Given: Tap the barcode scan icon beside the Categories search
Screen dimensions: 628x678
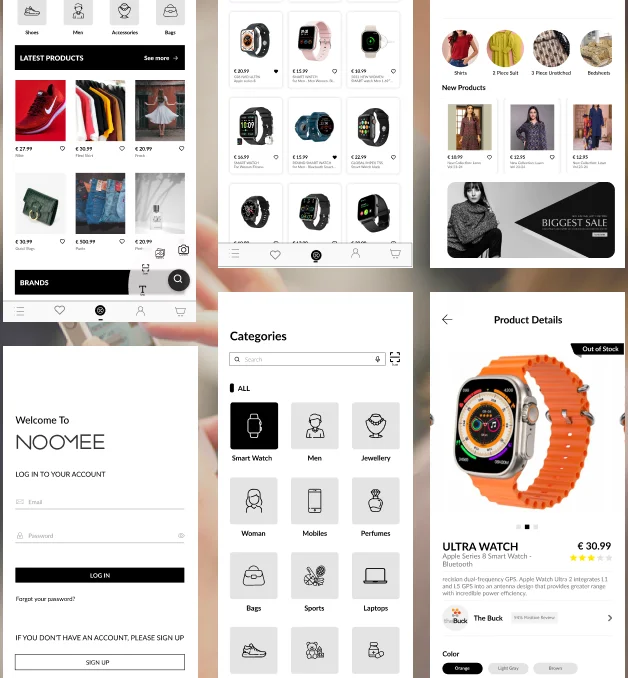Looking at the screenshot, I should point(395,358).
